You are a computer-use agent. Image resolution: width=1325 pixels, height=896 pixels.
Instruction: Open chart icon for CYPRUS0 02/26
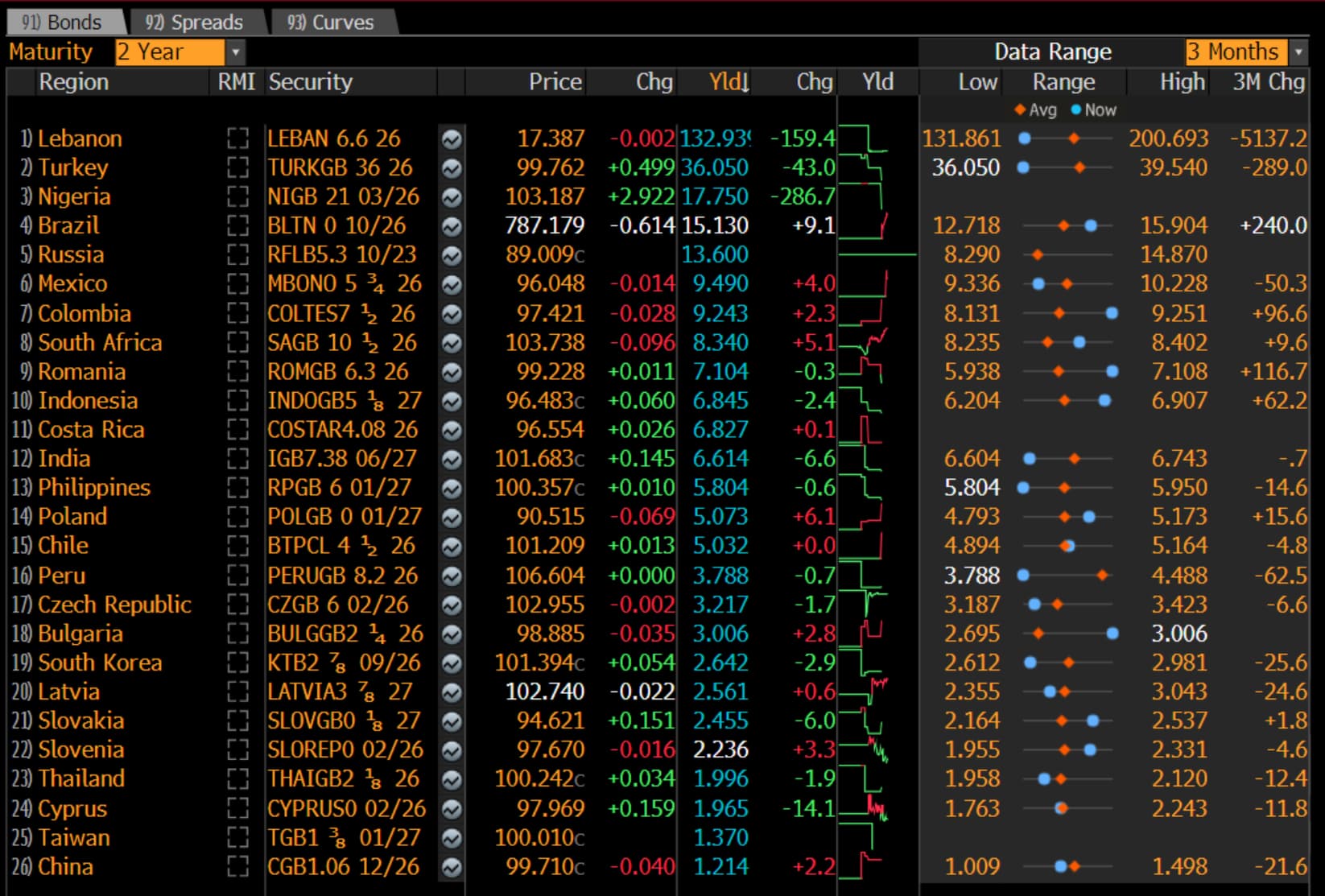click(x=452, y=808)
